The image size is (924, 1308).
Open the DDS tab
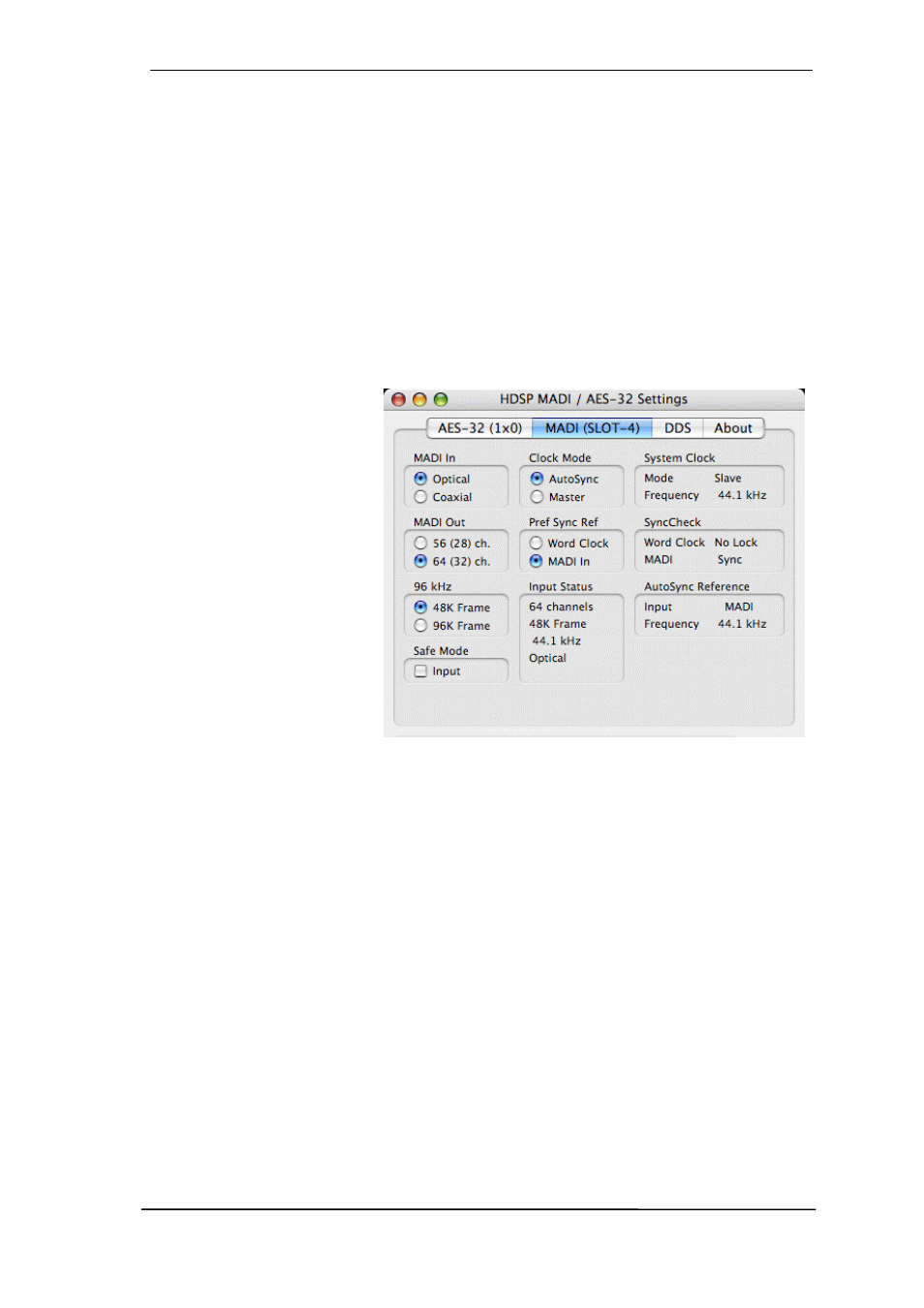(x=677, y=428)
